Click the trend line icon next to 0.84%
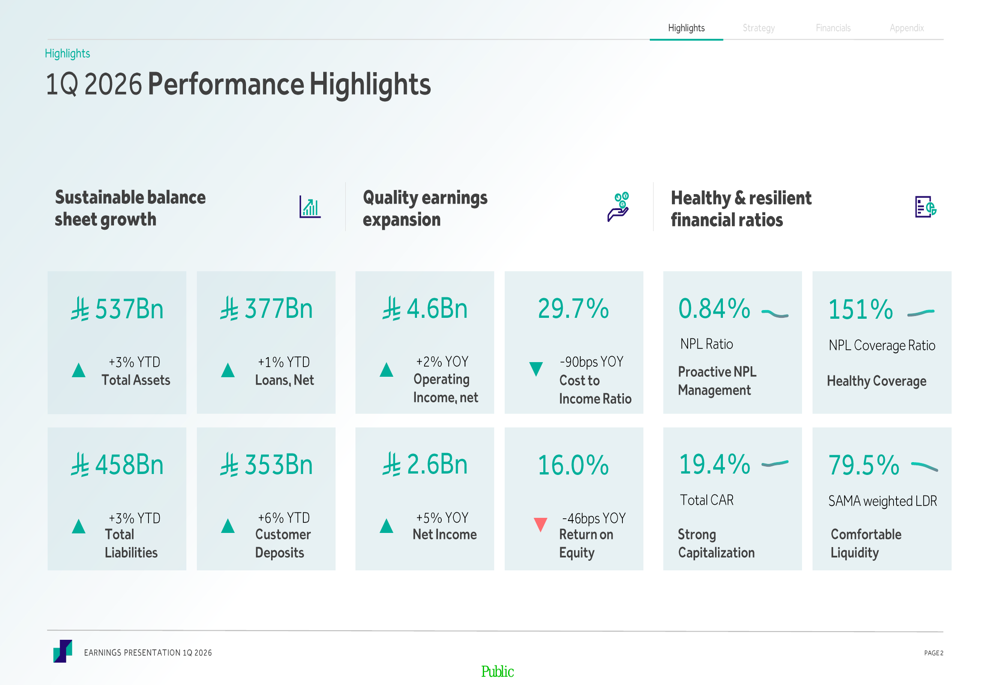 pyautogui.click(x=775, y=314)
